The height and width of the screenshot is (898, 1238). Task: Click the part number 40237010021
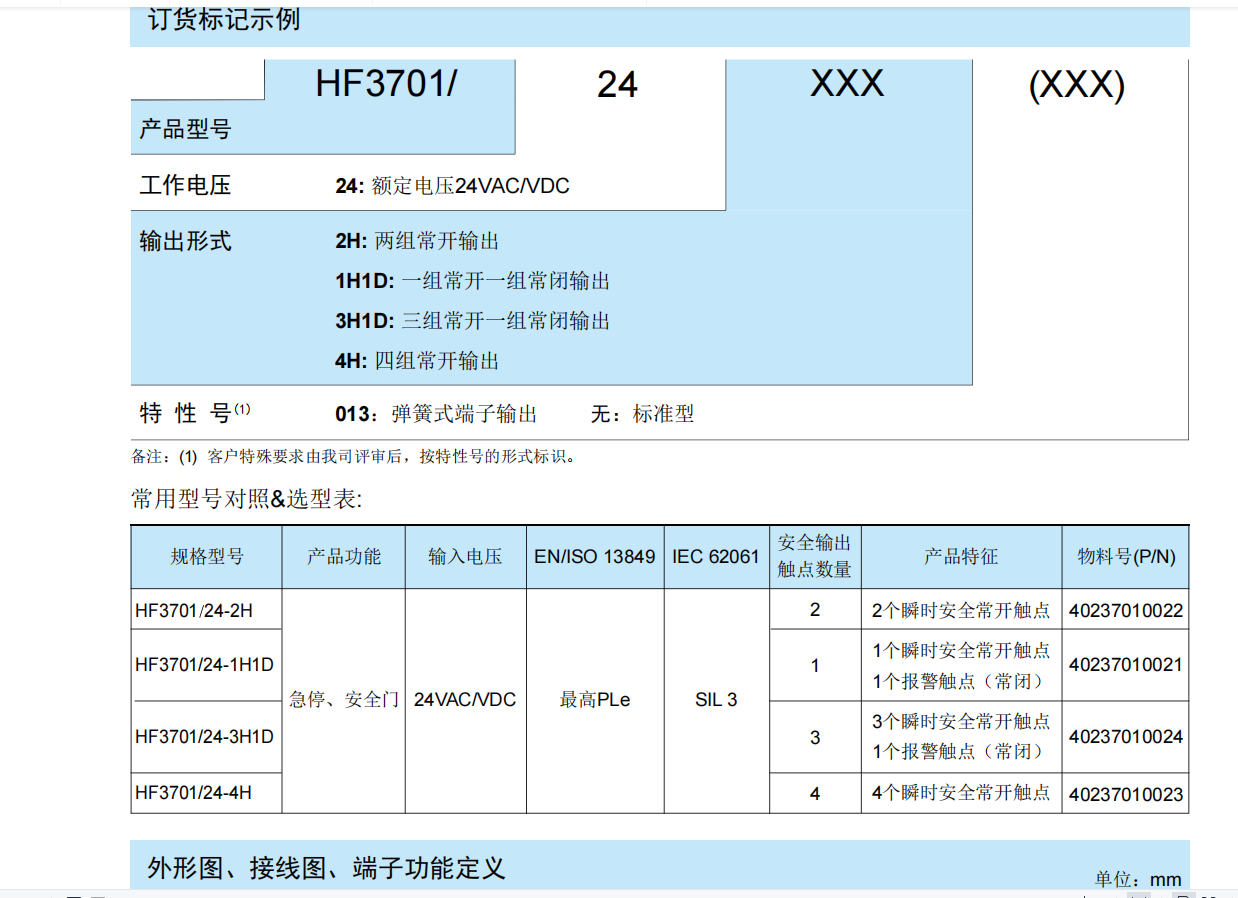(1126, 665)
